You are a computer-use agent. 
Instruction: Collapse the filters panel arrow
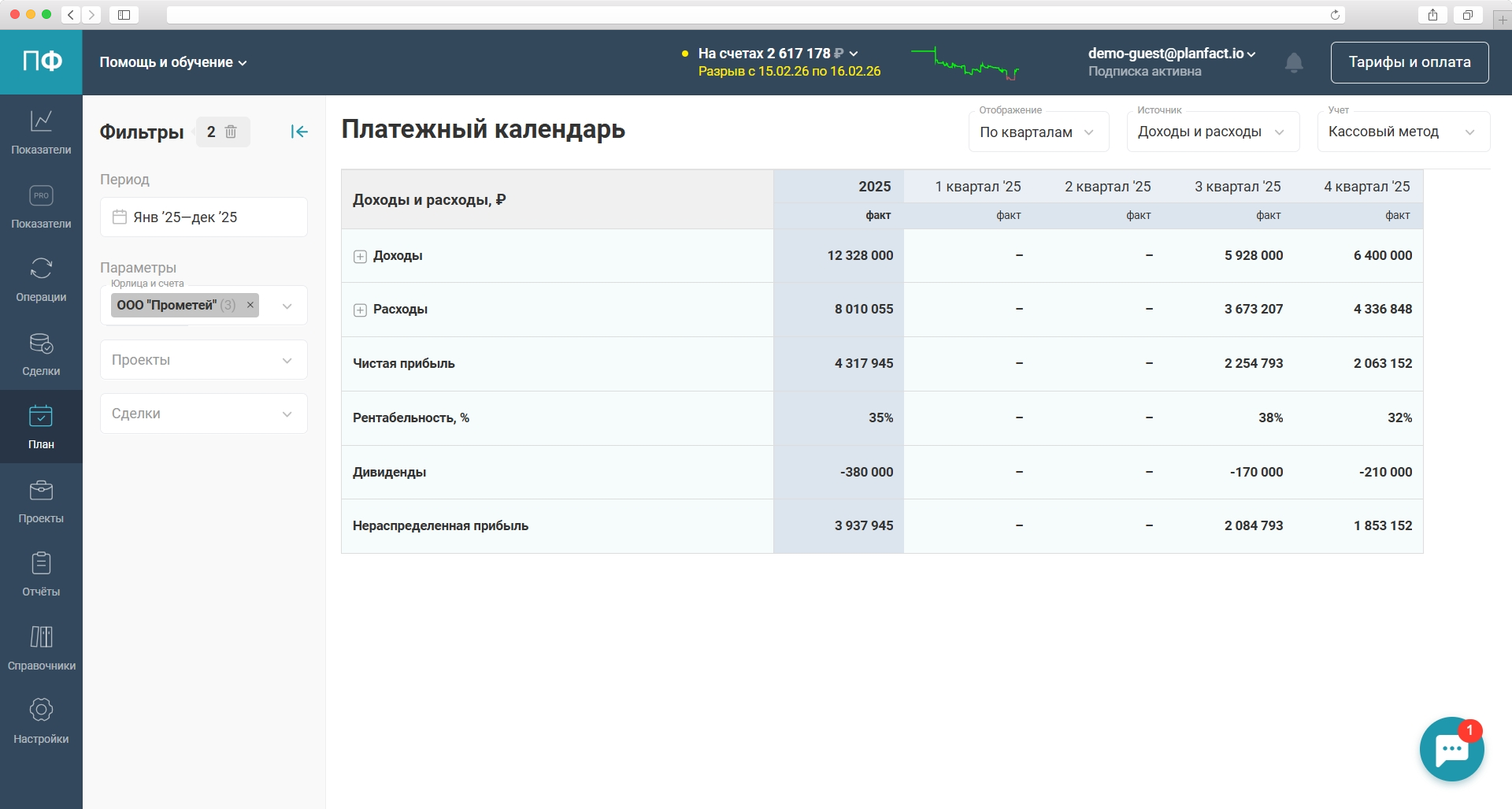coord(298,132)
